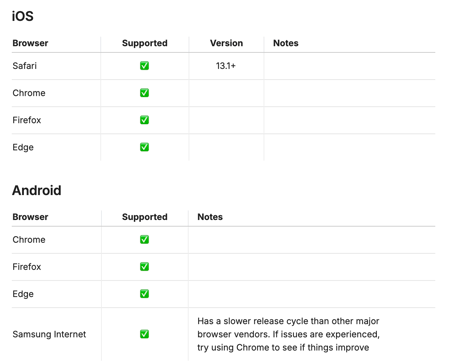
Task: Click the green check mark for Samsung Internet
Action: 144,334
